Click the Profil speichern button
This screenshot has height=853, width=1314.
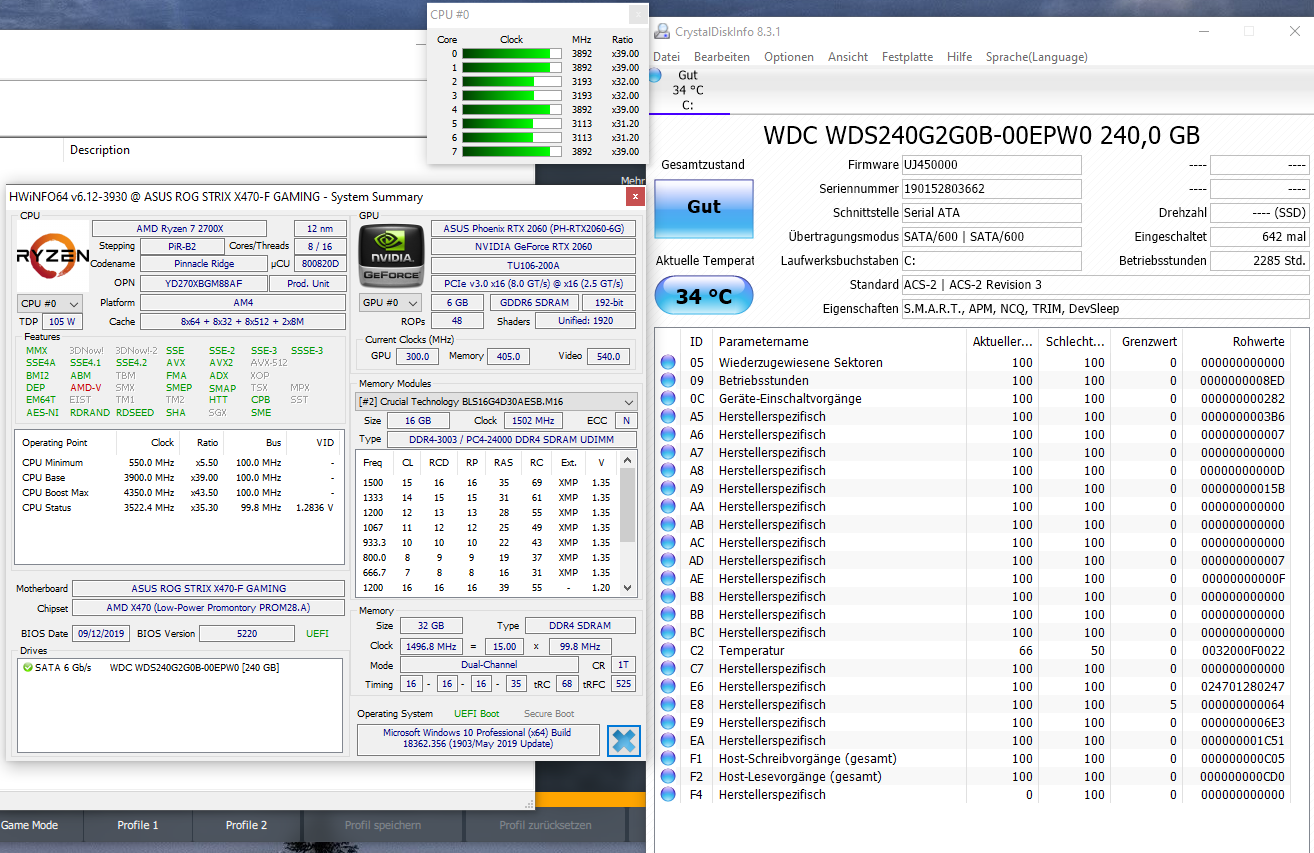pyautogui.click(x=384, y=825)
